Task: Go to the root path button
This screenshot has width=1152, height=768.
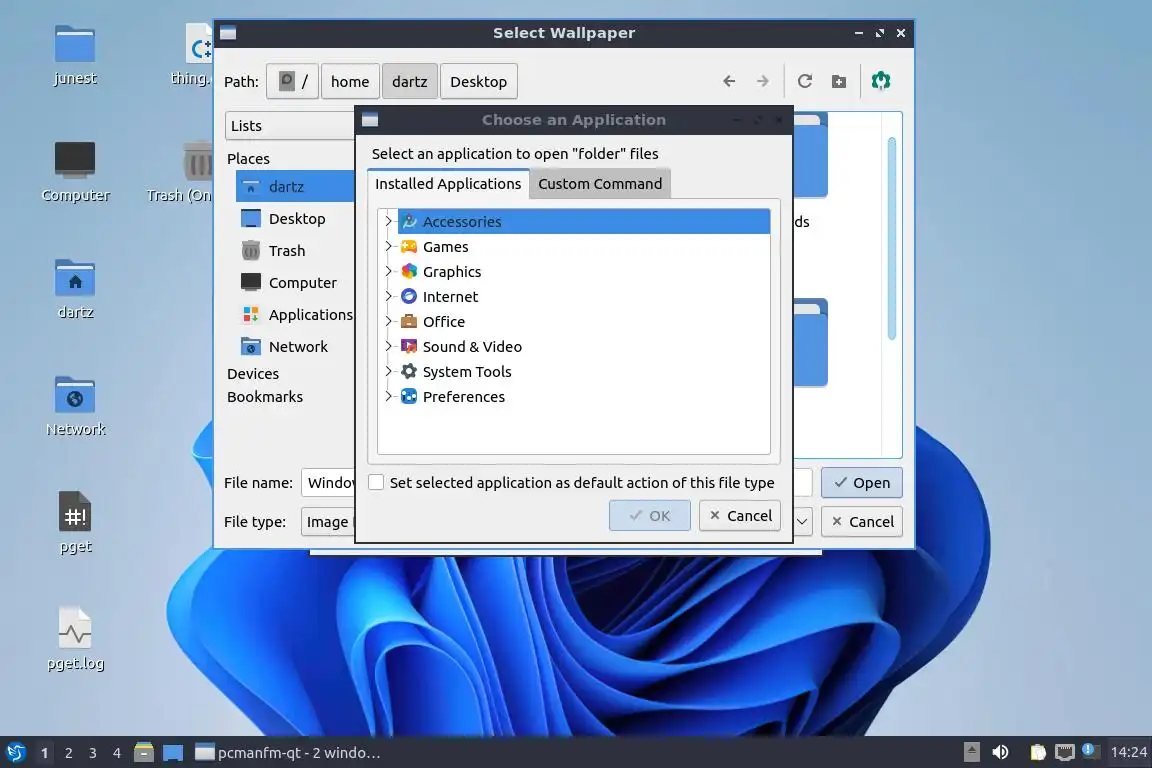Action: click(292, 82)
